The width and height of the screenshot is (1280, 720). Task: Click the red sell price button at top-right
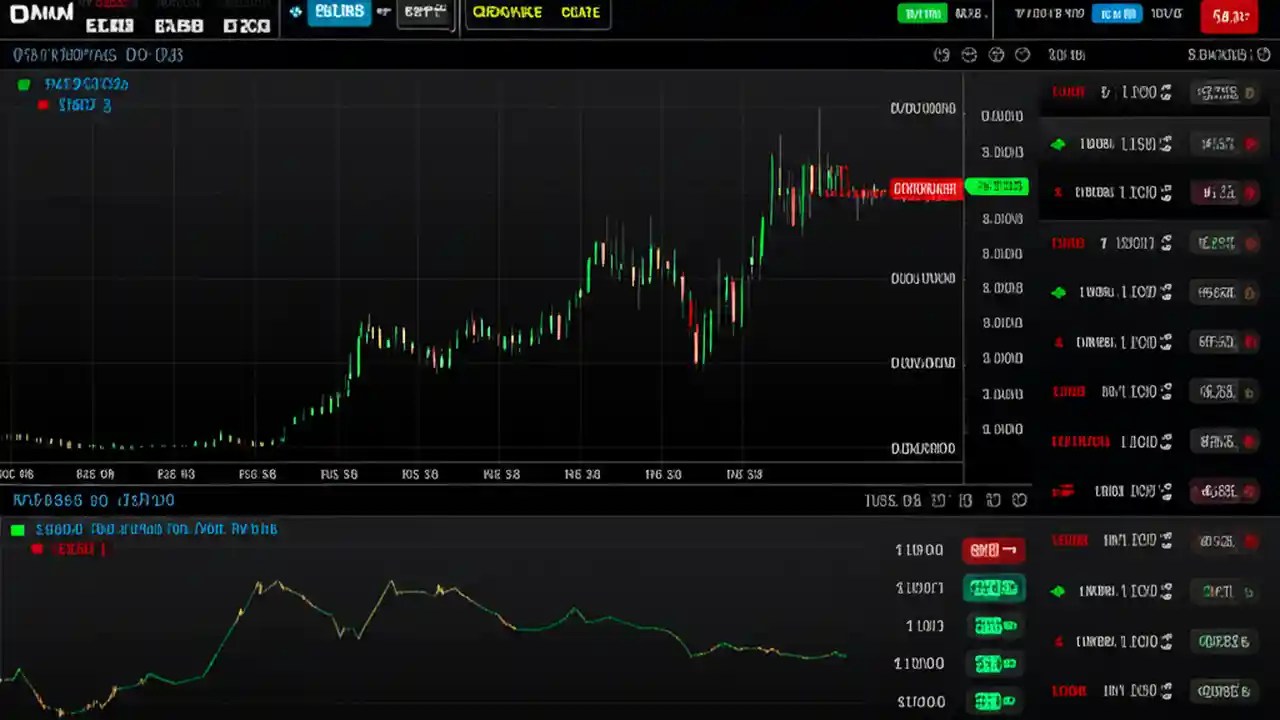pos(1229,16)
